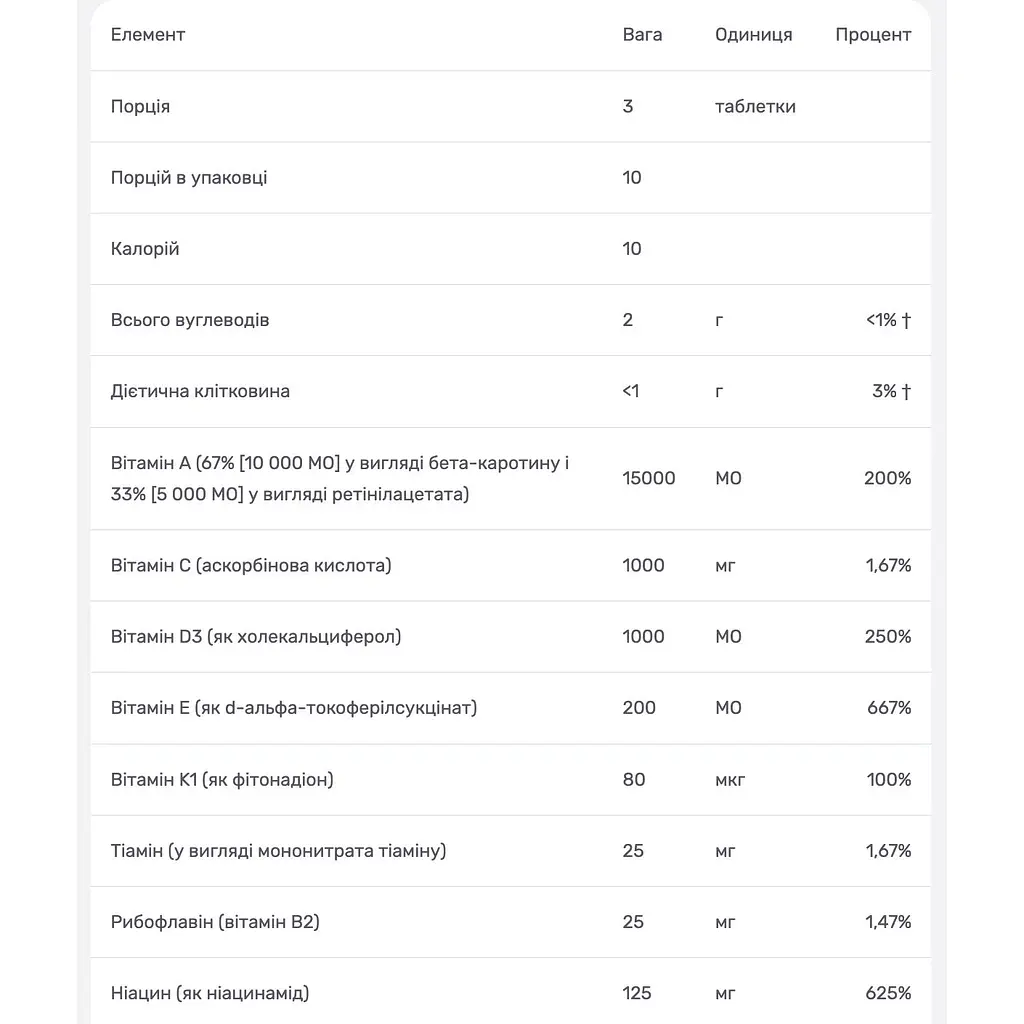Screen dimensions: 1024x1024
Task: Select the Порцій в упаковці row
Action: tap(511, 178)
